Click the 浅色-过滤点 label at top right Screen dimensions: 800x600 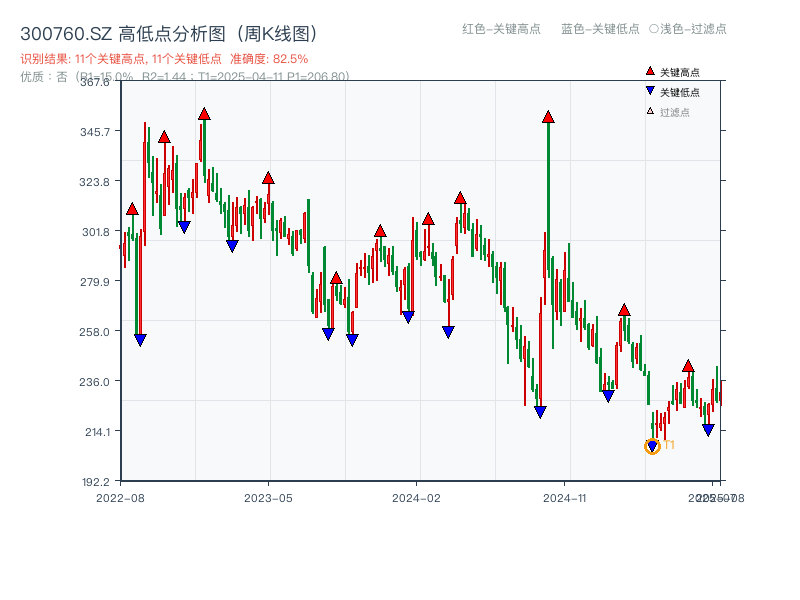click(688, 29)
